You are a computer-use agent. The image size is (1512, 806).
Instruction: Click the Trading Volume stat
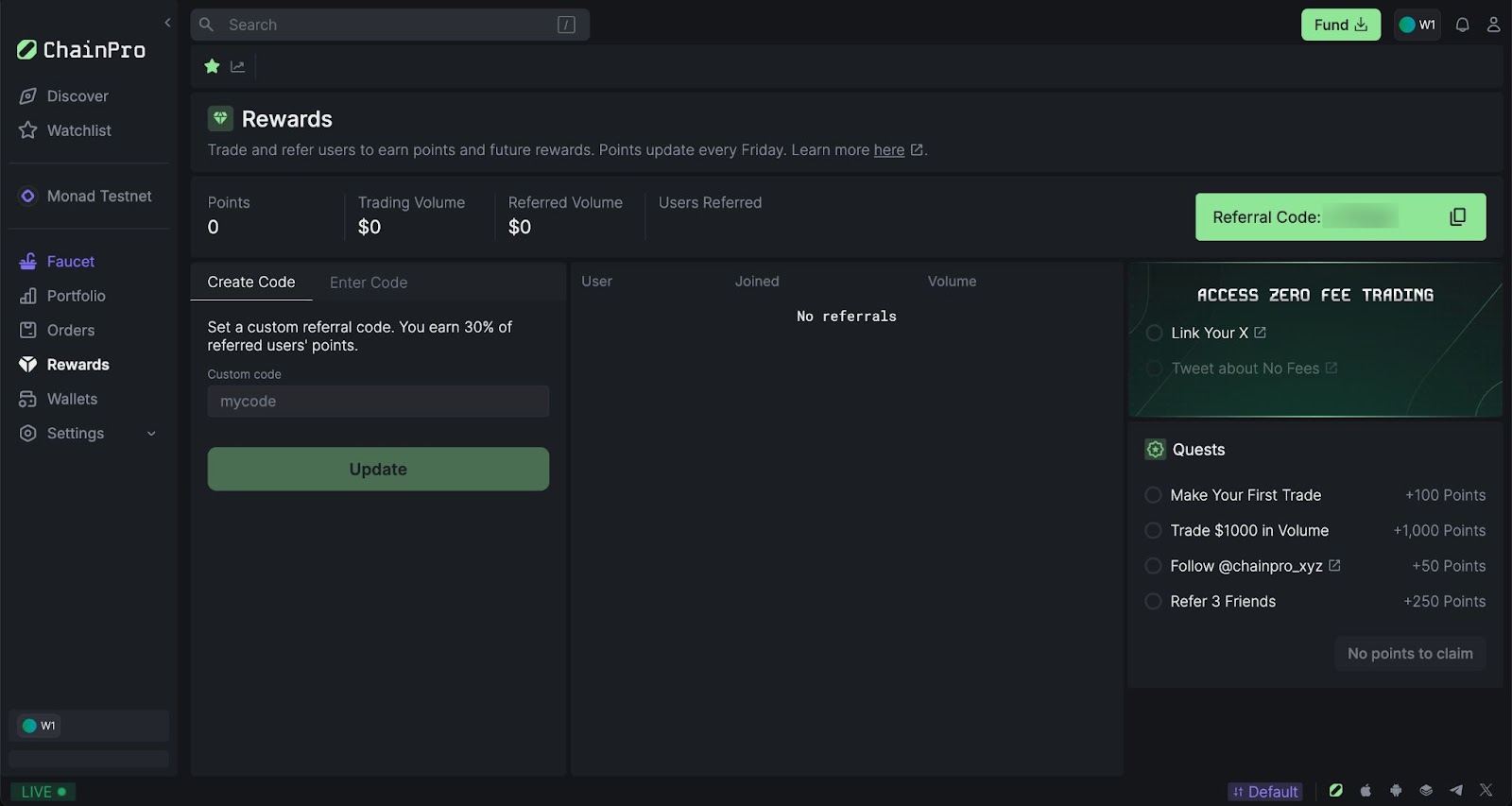point(411,215)
